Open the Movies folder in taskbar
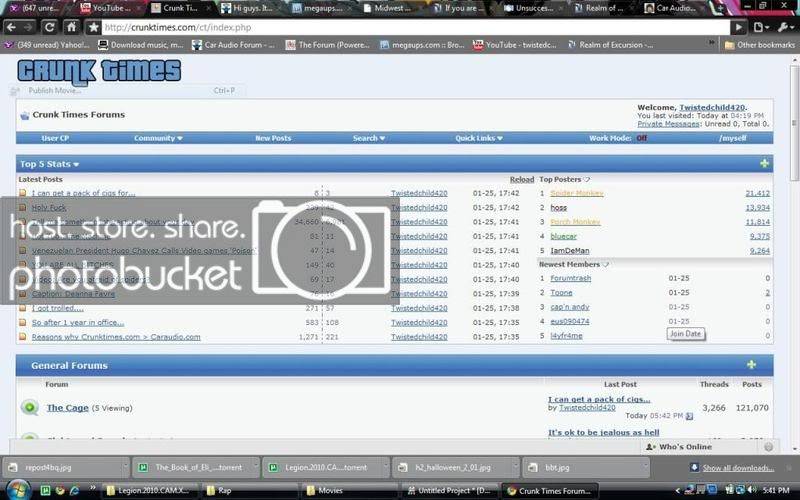This screenshot has width=800, height=500. (348, 490)
